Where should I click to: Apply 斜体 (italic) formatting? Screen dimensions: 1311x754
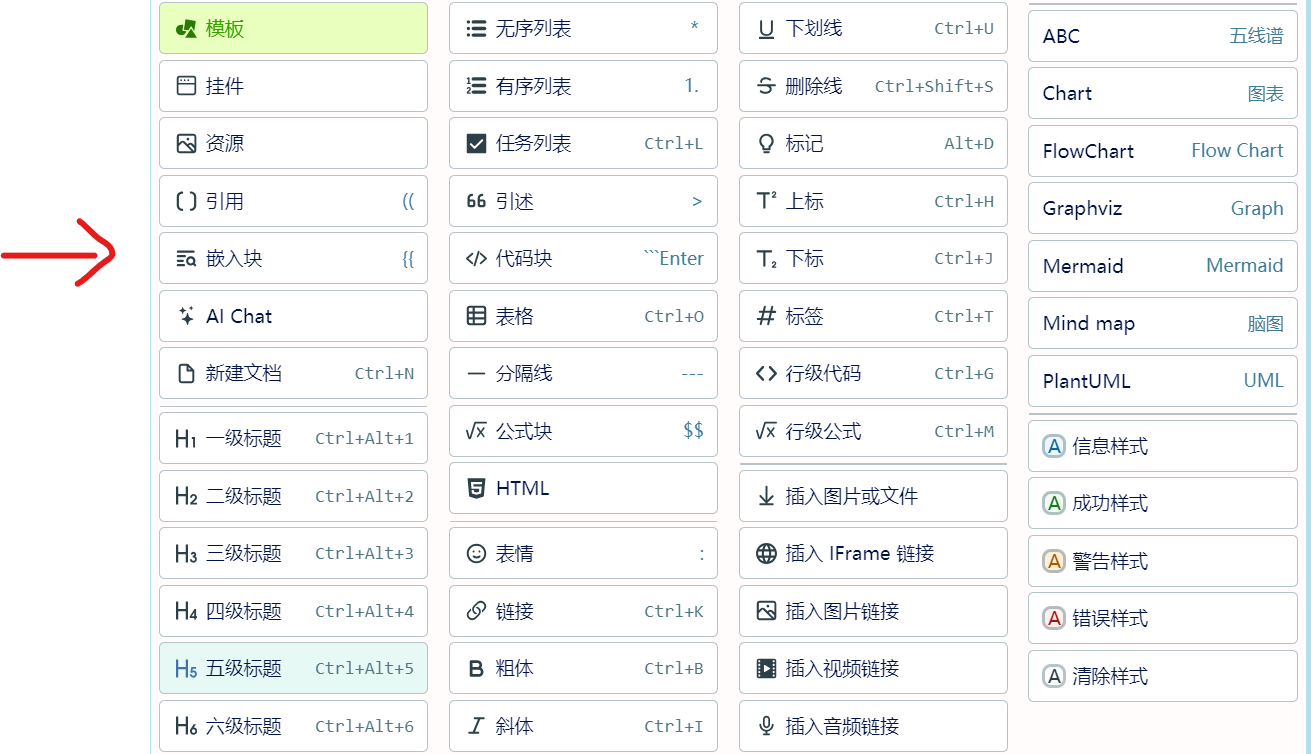click(x=583, y=726)
